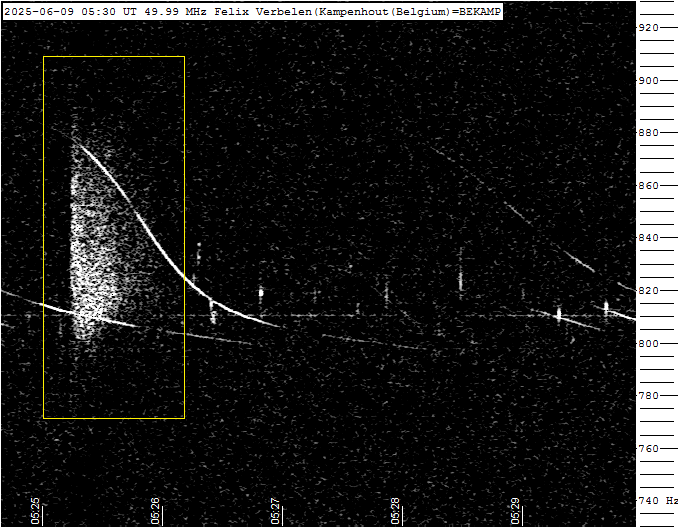Select the 05:27 time axis label
The width and height of the screenshot is (679, 528).
pyautogui.click(x=275, y=511)
